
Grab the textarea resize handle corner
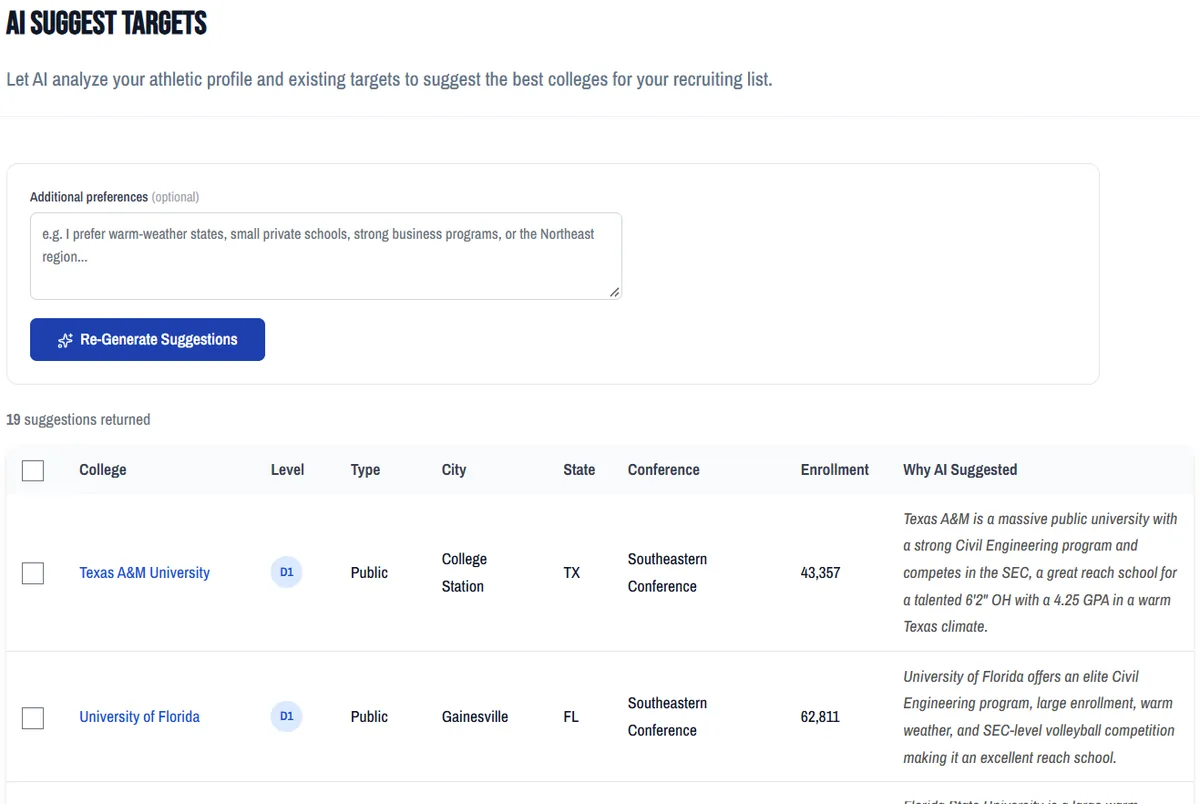(614, 292)
